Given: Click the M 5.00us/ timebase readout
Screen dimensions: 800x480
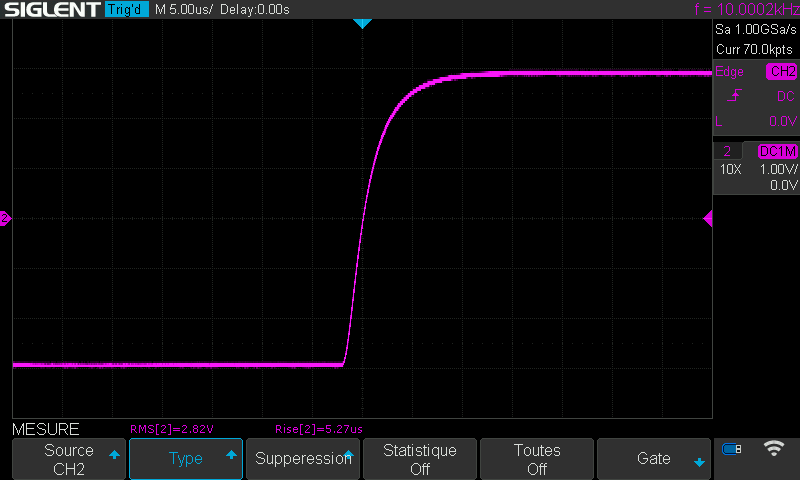Looking at the screenshot, I should click(184, 9).
